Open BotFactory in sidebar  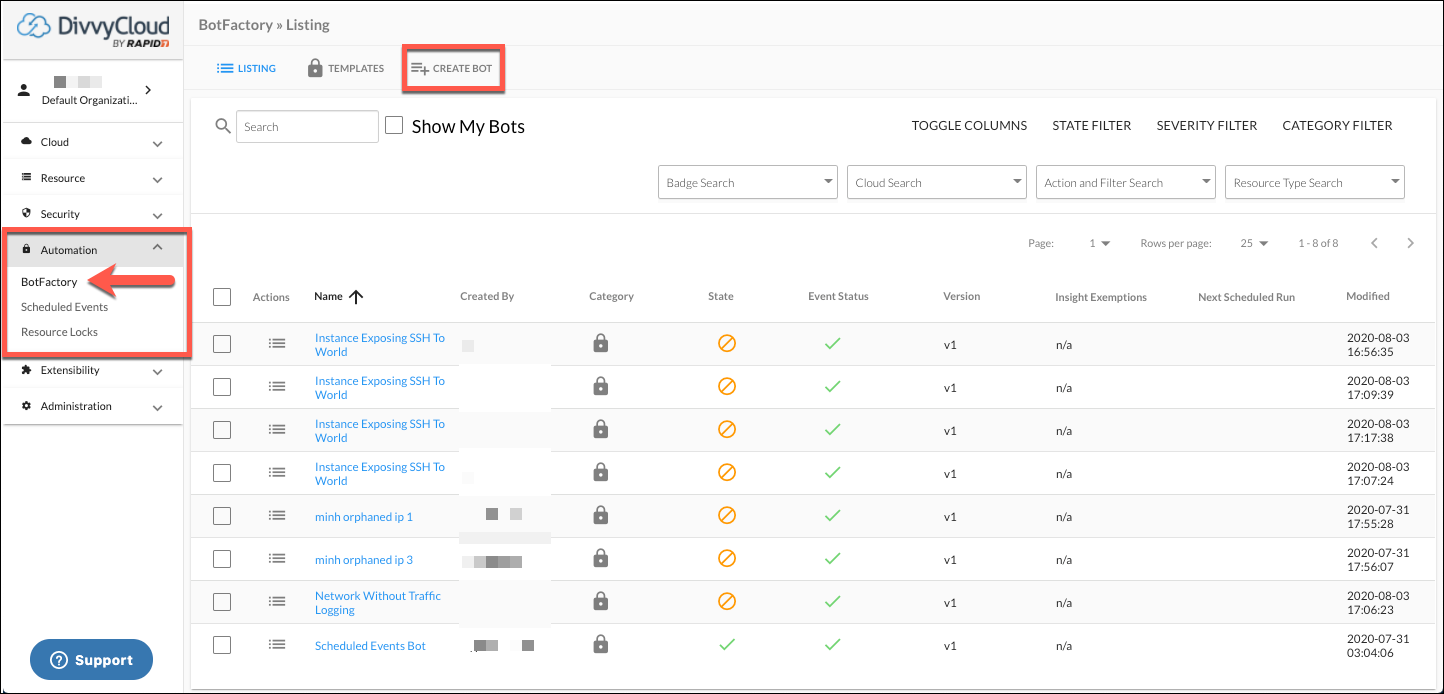pyautogui.click(x=49, y=282)
